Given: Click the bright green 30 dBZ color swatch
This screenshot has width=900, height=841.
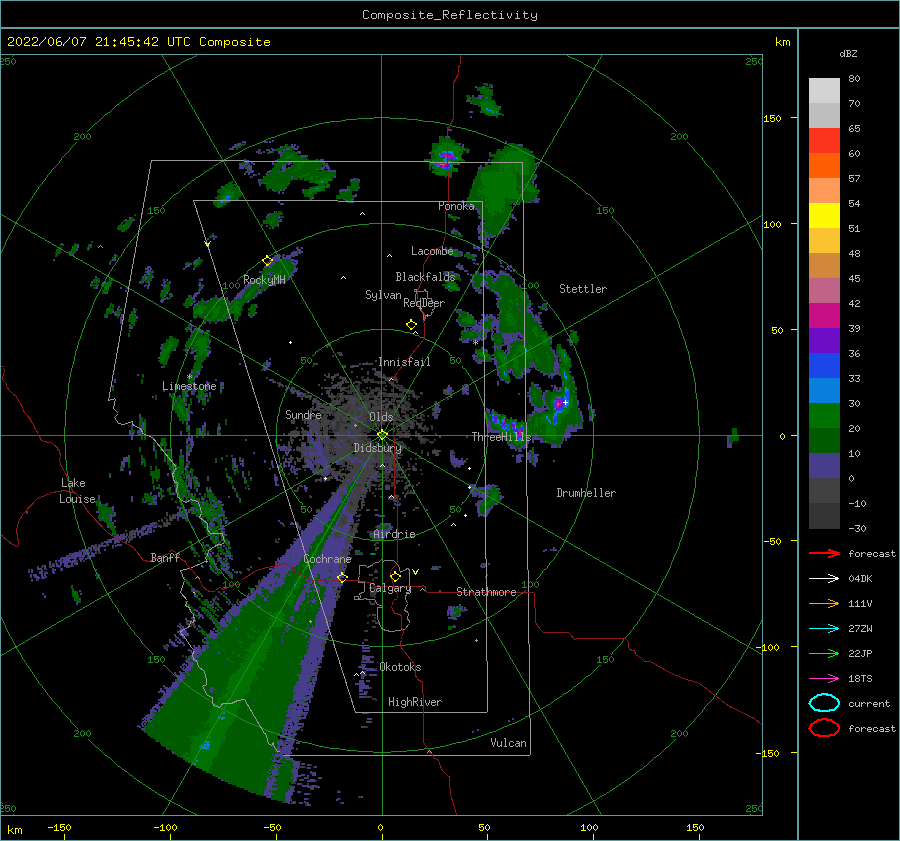Looking at the screenshot, I should click(x=824, y=416).
